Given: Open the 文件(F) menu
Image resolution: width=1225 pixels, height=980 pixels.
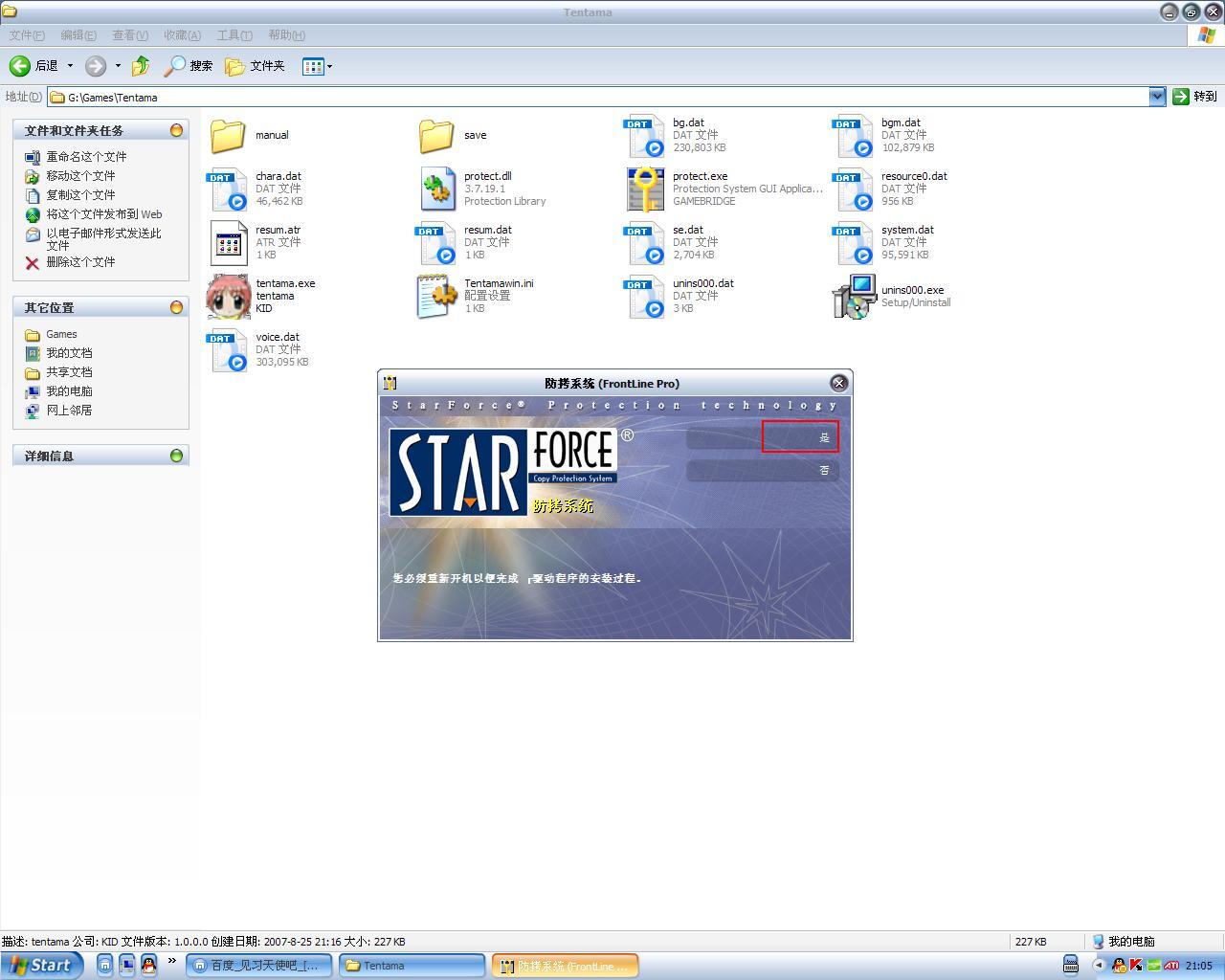Looking at the screenshot, I should [27, 35].
